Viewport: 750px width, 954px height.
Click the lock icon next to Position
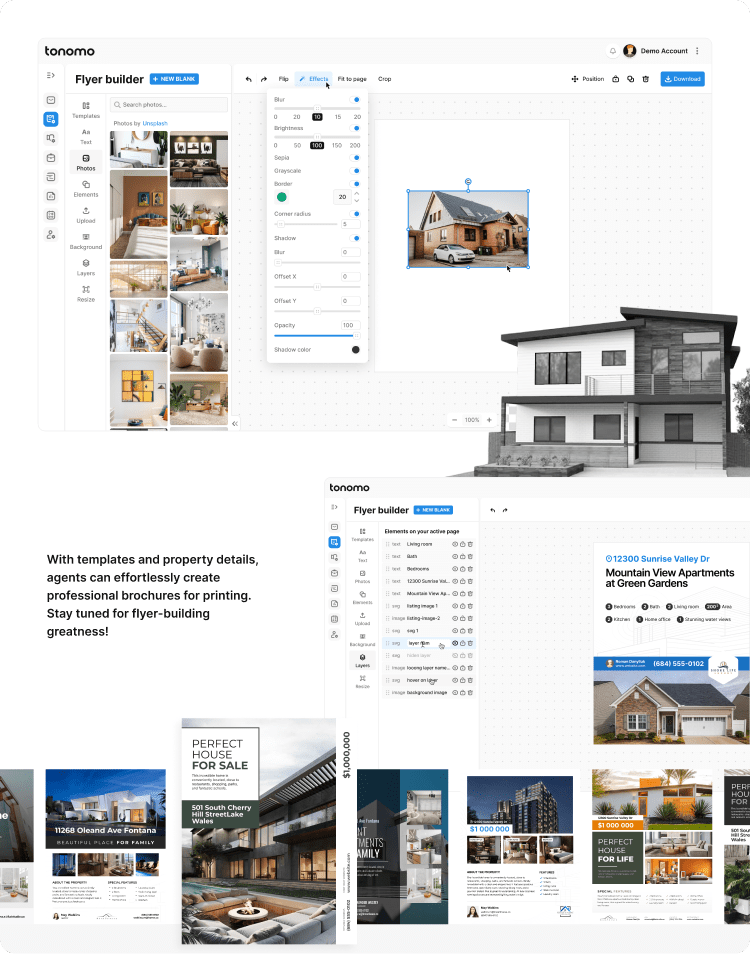(616, 79)
